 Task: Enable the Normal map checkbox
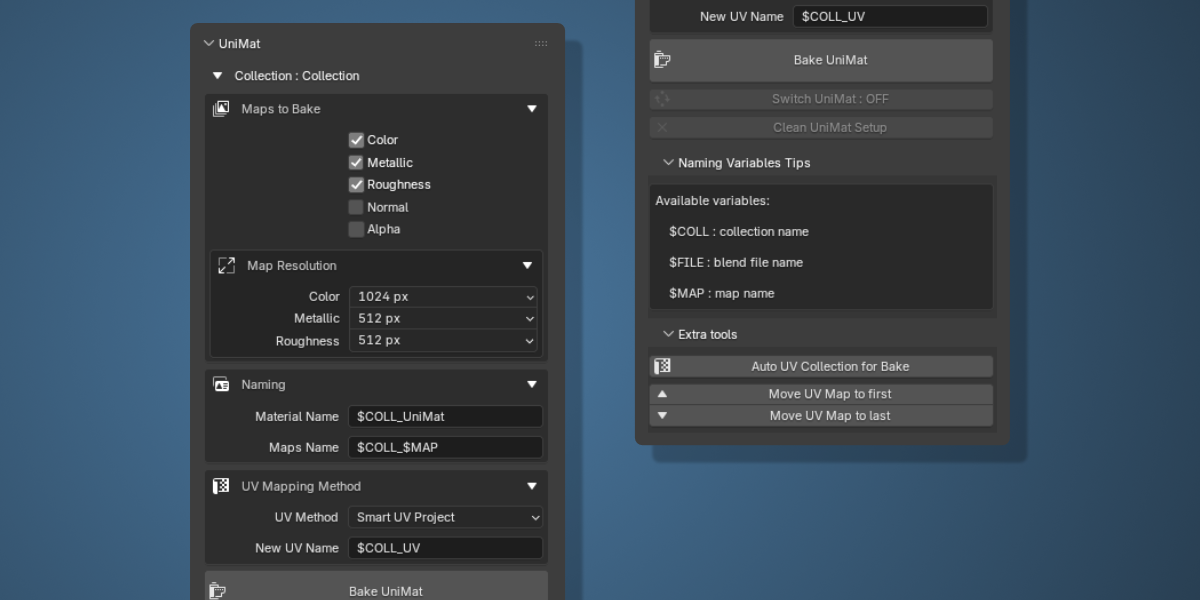(x=356, y=207)
